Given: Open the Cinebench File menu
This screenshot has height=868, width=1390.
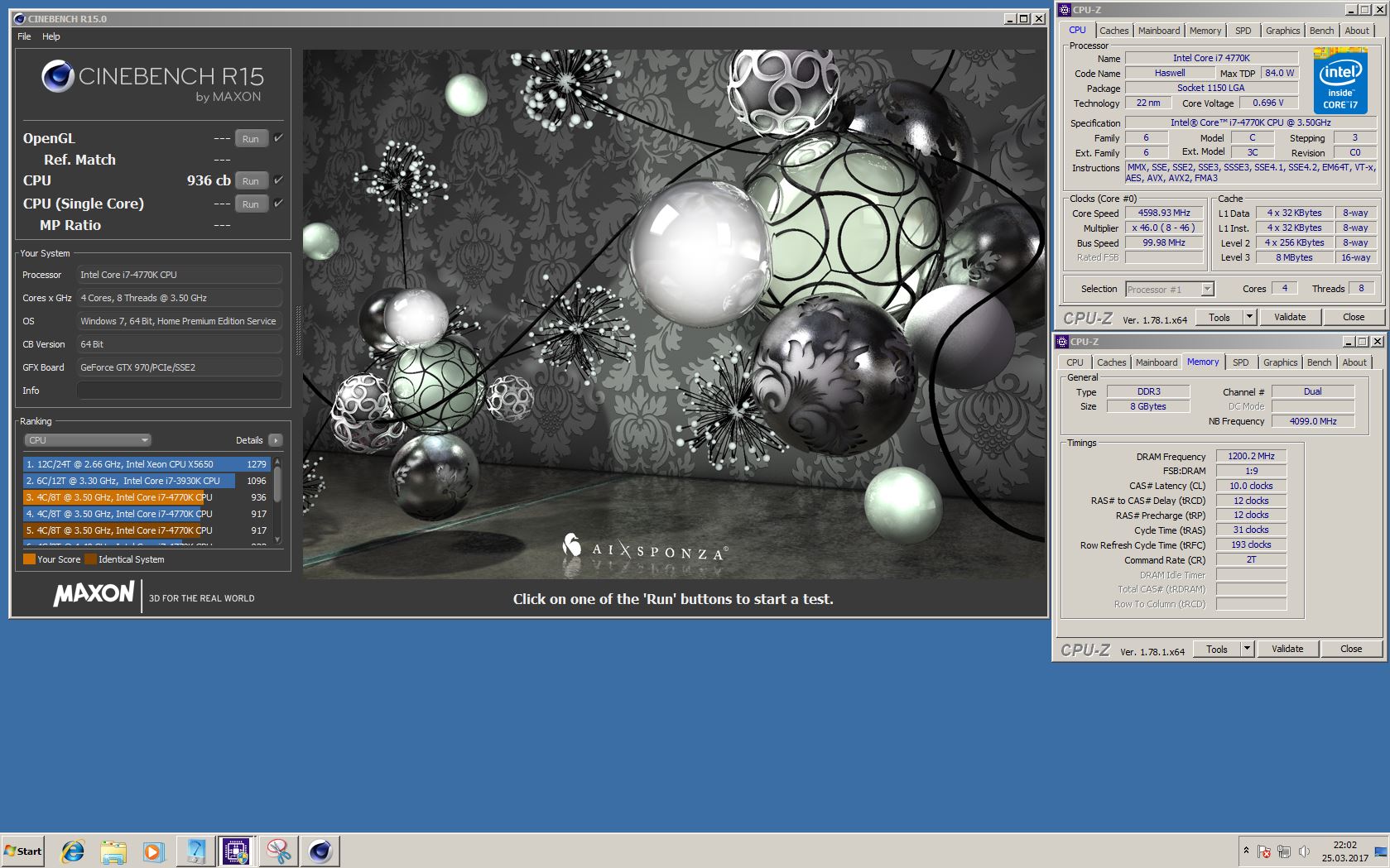Looking at the screenshot, I should pyautogui.click(x=24, y=36).
